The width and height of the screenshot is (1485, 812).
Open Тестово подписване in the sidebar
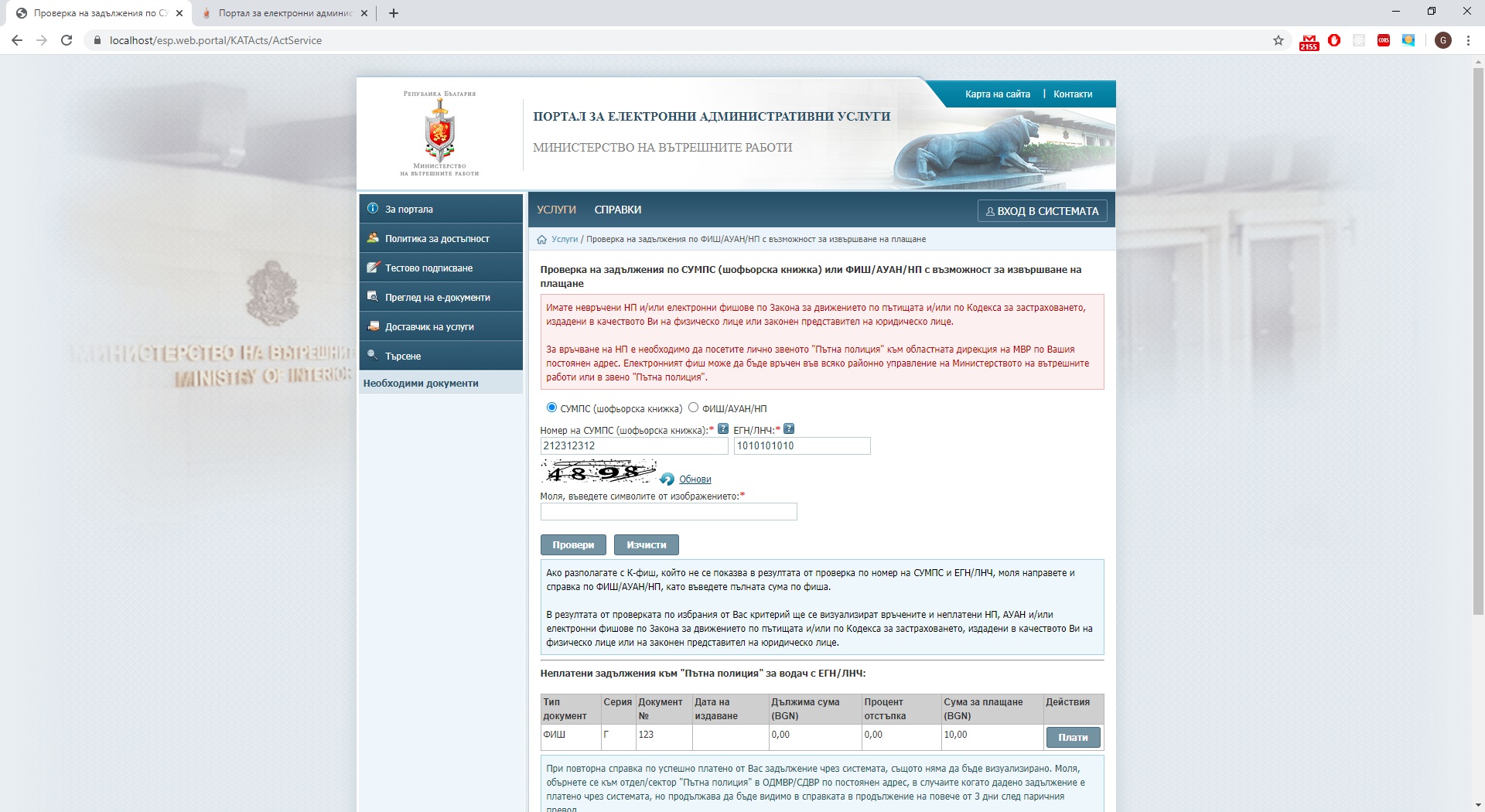(x=428, y=268)
